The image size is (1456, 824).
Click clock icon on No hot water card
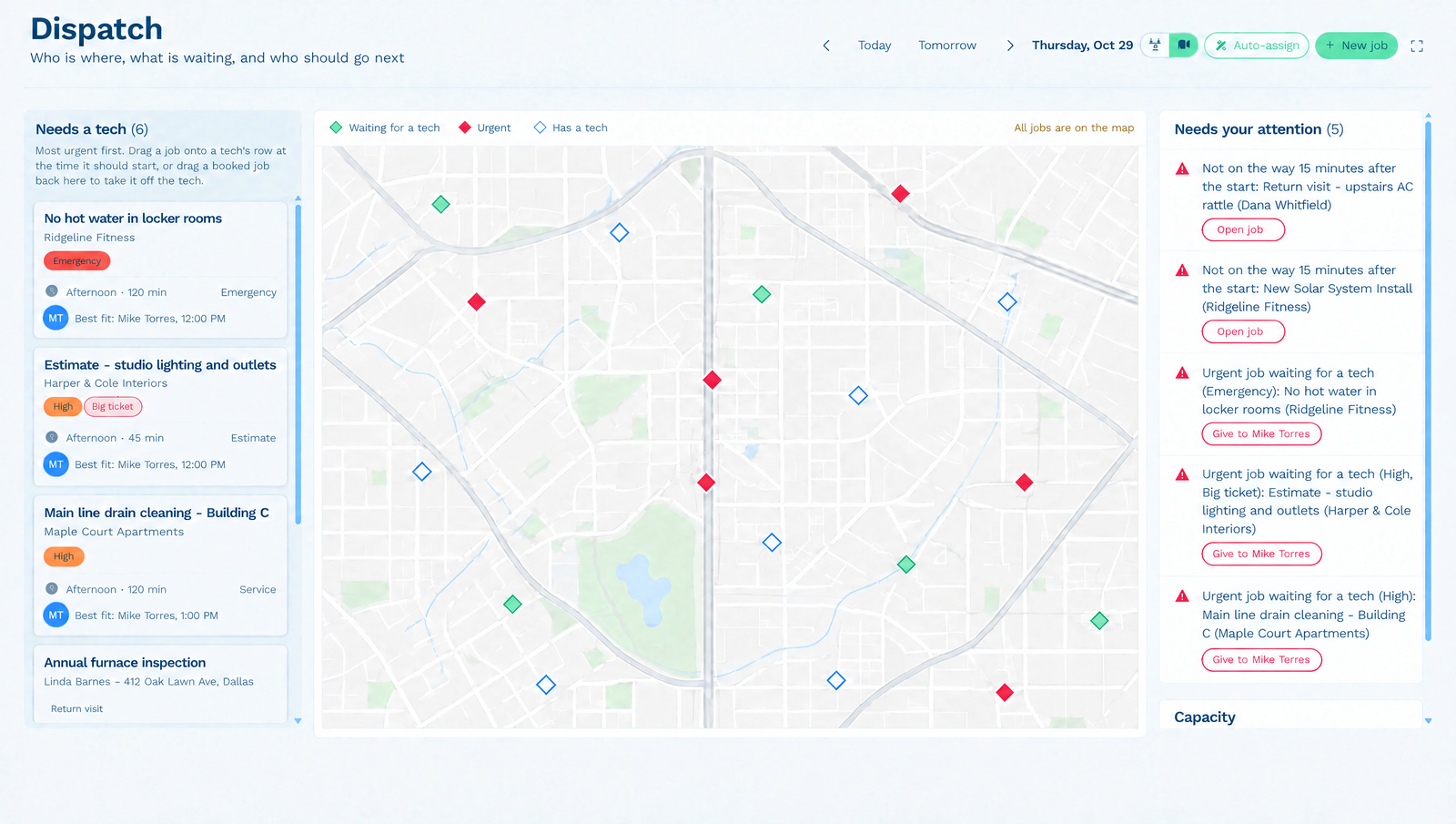pos(52,291)
